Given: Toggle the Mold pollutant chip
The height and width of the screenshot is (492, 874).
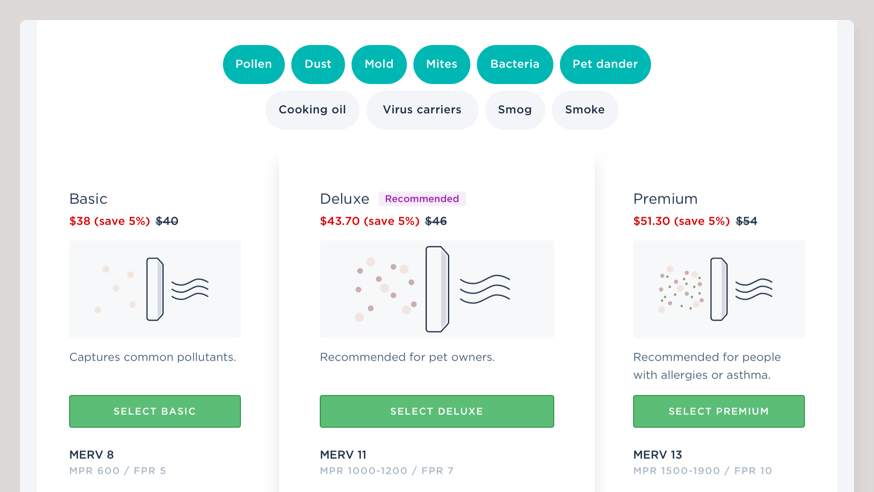Looking at the screenshot, I should [x=379, y=64].
